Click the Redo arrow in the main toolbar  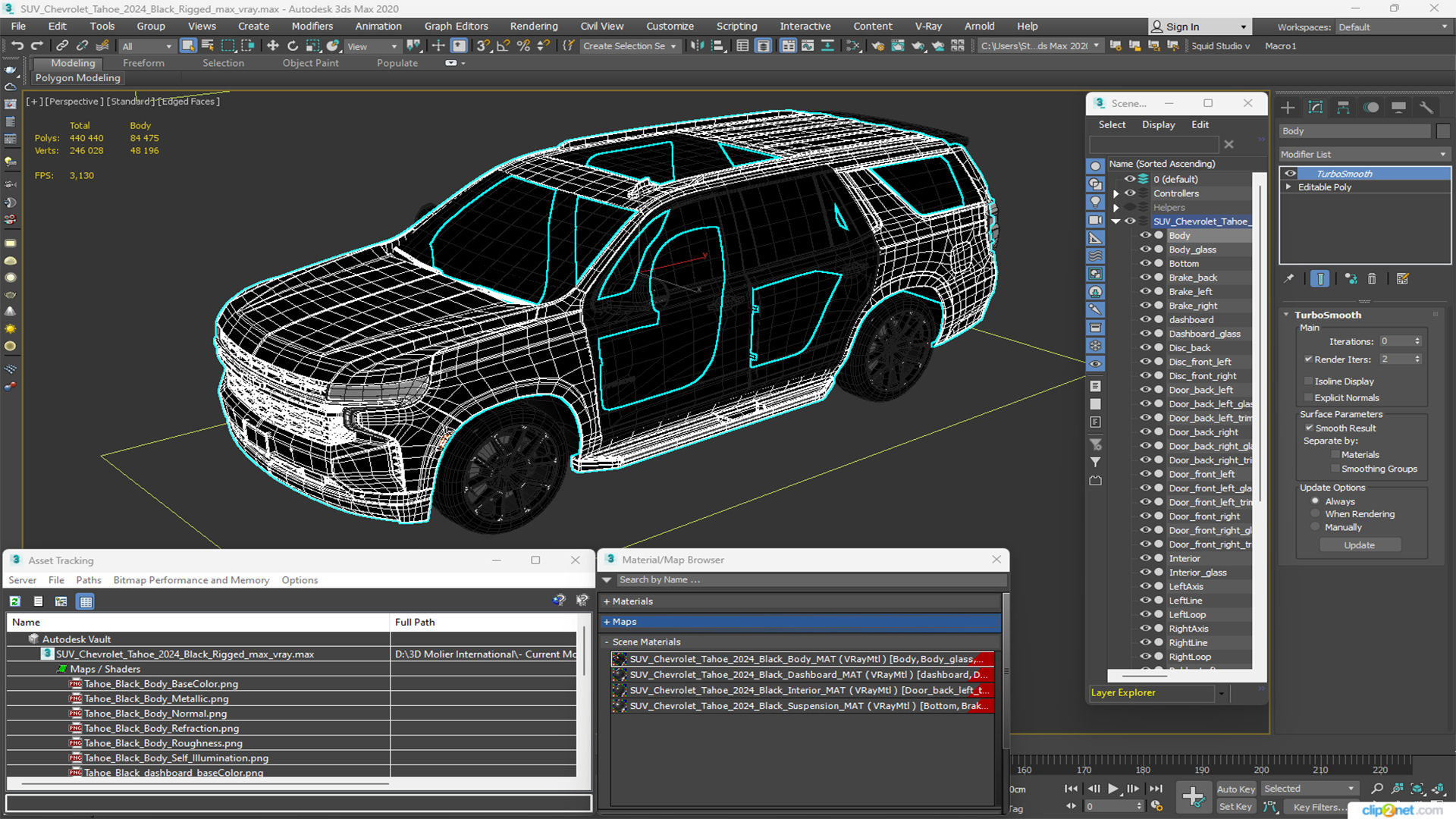[x=36, y=46]
